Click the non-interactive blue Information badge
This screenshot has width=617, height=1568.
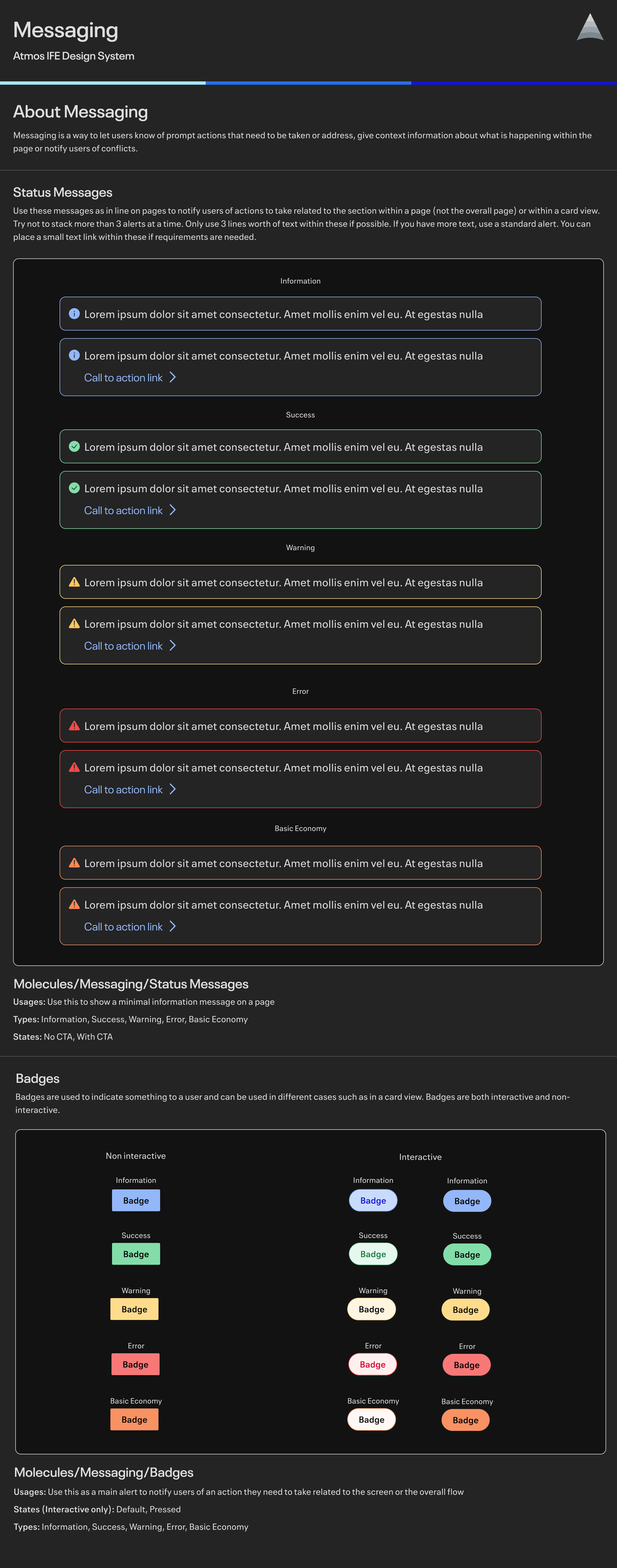point(136,1200)
